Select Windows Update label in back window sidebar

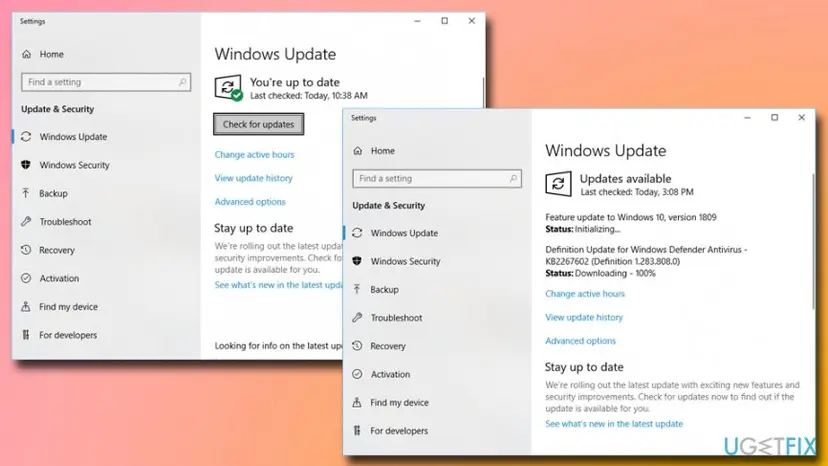pos(73,137)
